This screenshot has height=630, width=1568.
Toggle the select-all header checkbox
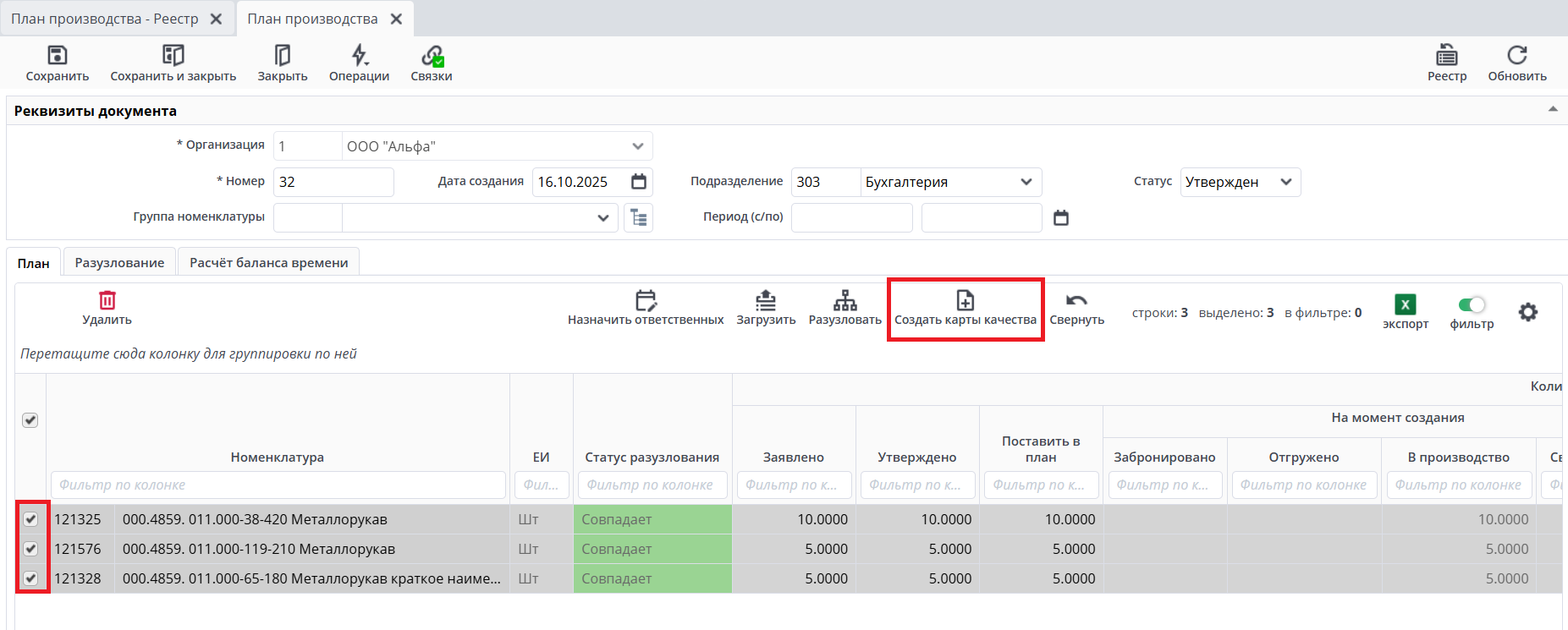30,420
